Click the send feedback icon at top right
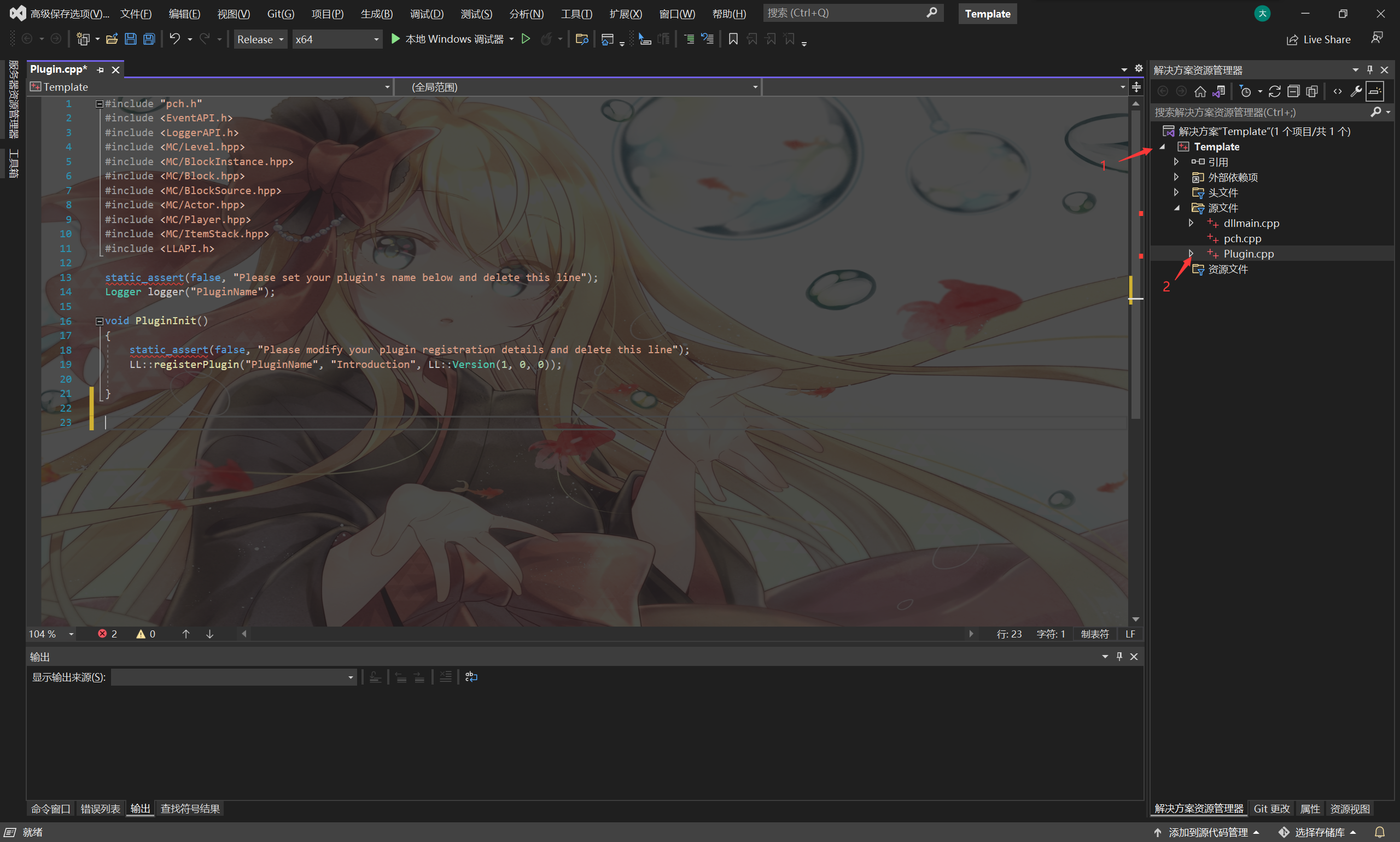1400x842 pixels. [1377, 38]
